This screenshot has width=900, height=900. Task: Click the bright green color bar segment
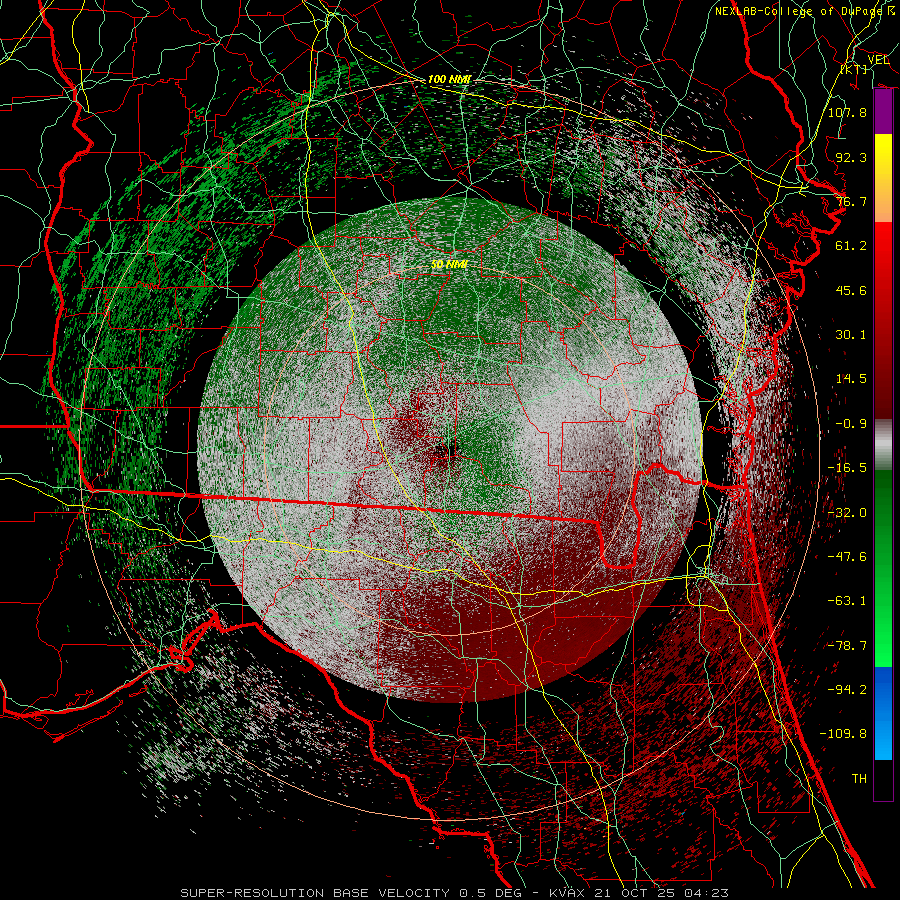pos(883,568)
